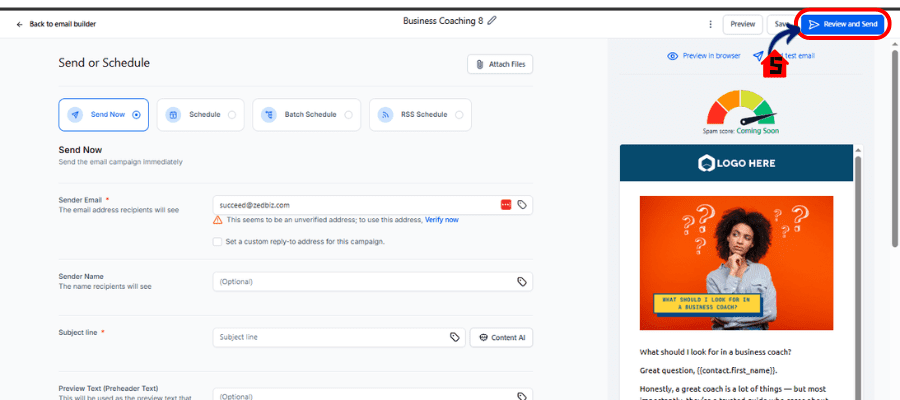The width and height of the screenshot is (900, 400).
Task: Open the Content AI assistant
Action: [x=501, y=337]
